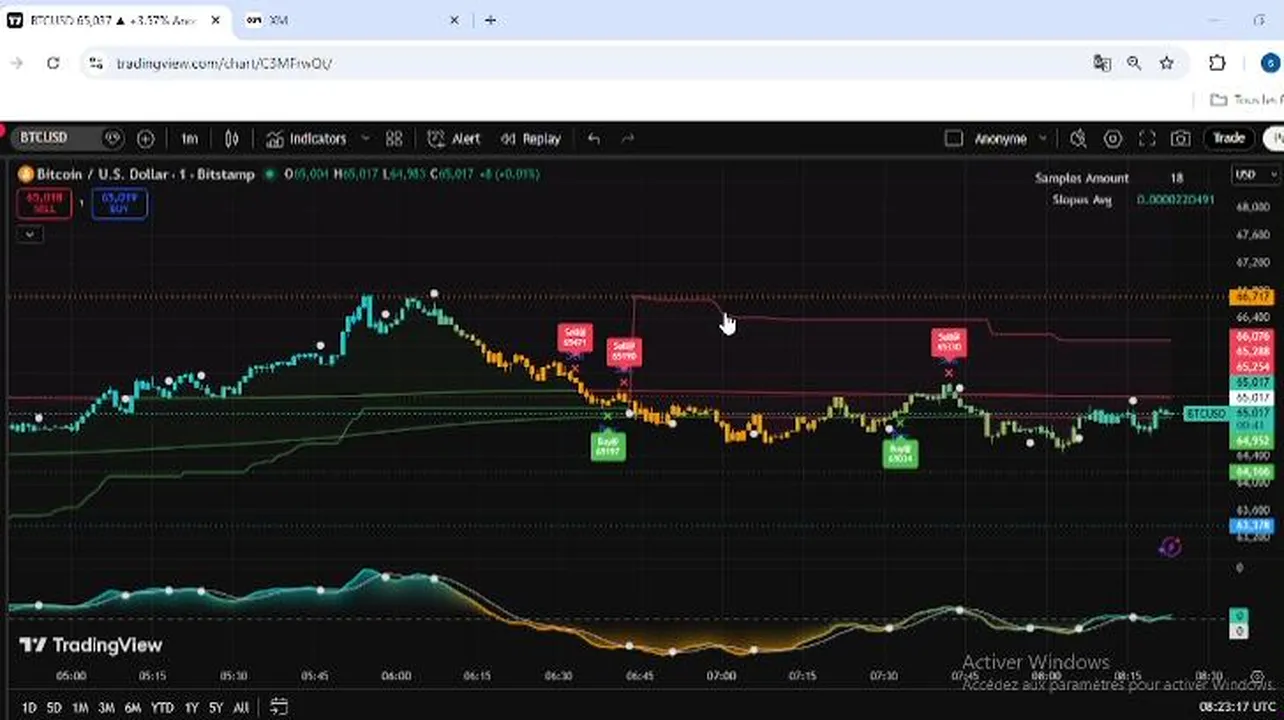Image resolution: width=1284 pixels, height=720 pixels.
Task: Click the Samples Amount value 18
Action: click(x=1177, y=178)
